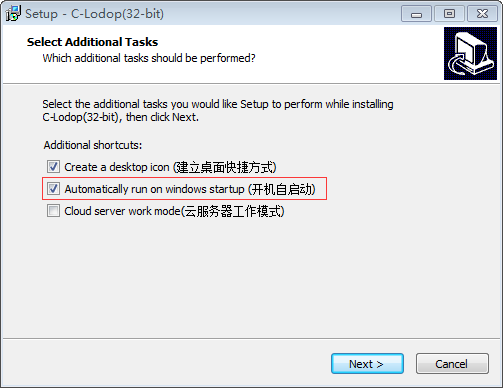Uncheck the Create a desktop icon checkbox
The height and width of the screenshot is (388, 503).
click(x=53, y=167)
